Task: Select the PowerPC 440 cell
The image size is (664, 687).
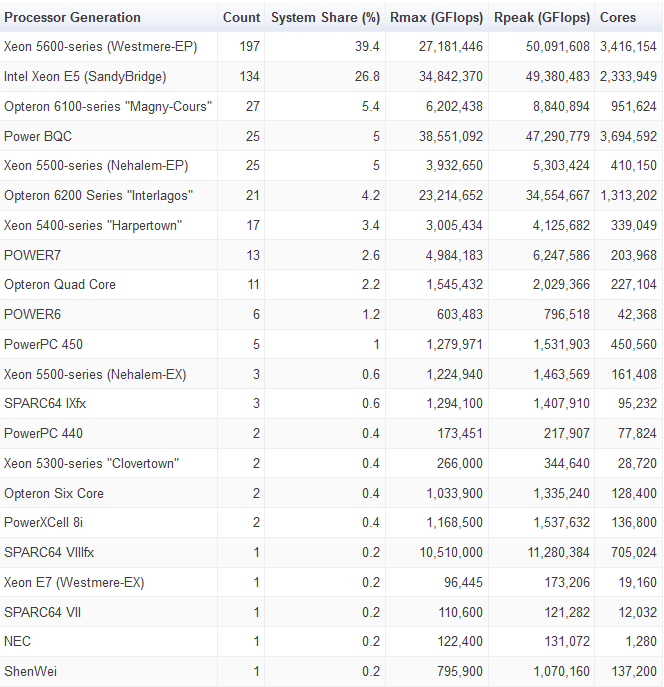Action: coord(43,433)
